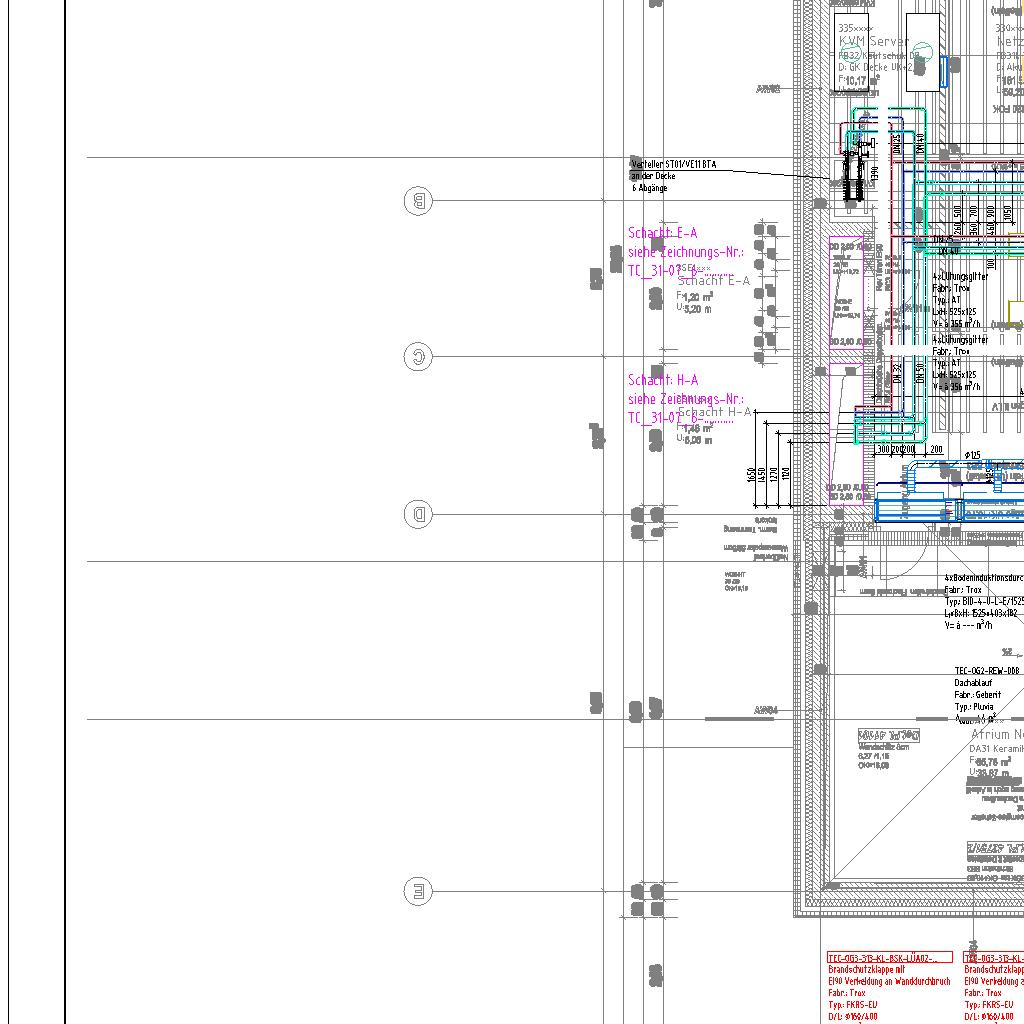Click red boxed tag 'TEC-OG3-3B-KL-BSK-LÜA02'

click(x=889, y=958)
